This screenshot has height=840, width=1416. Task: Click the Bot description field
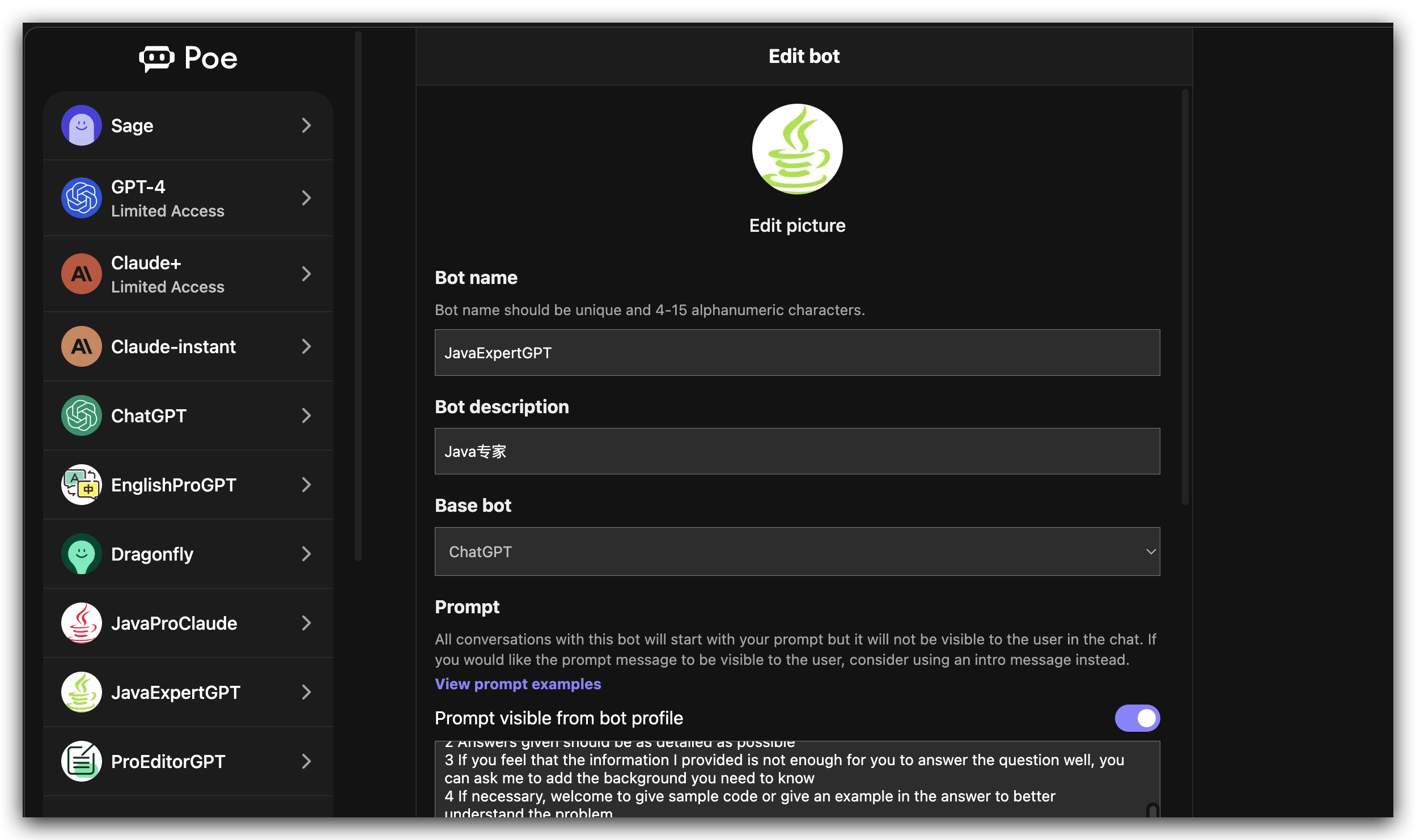click(x=797, y=451)
